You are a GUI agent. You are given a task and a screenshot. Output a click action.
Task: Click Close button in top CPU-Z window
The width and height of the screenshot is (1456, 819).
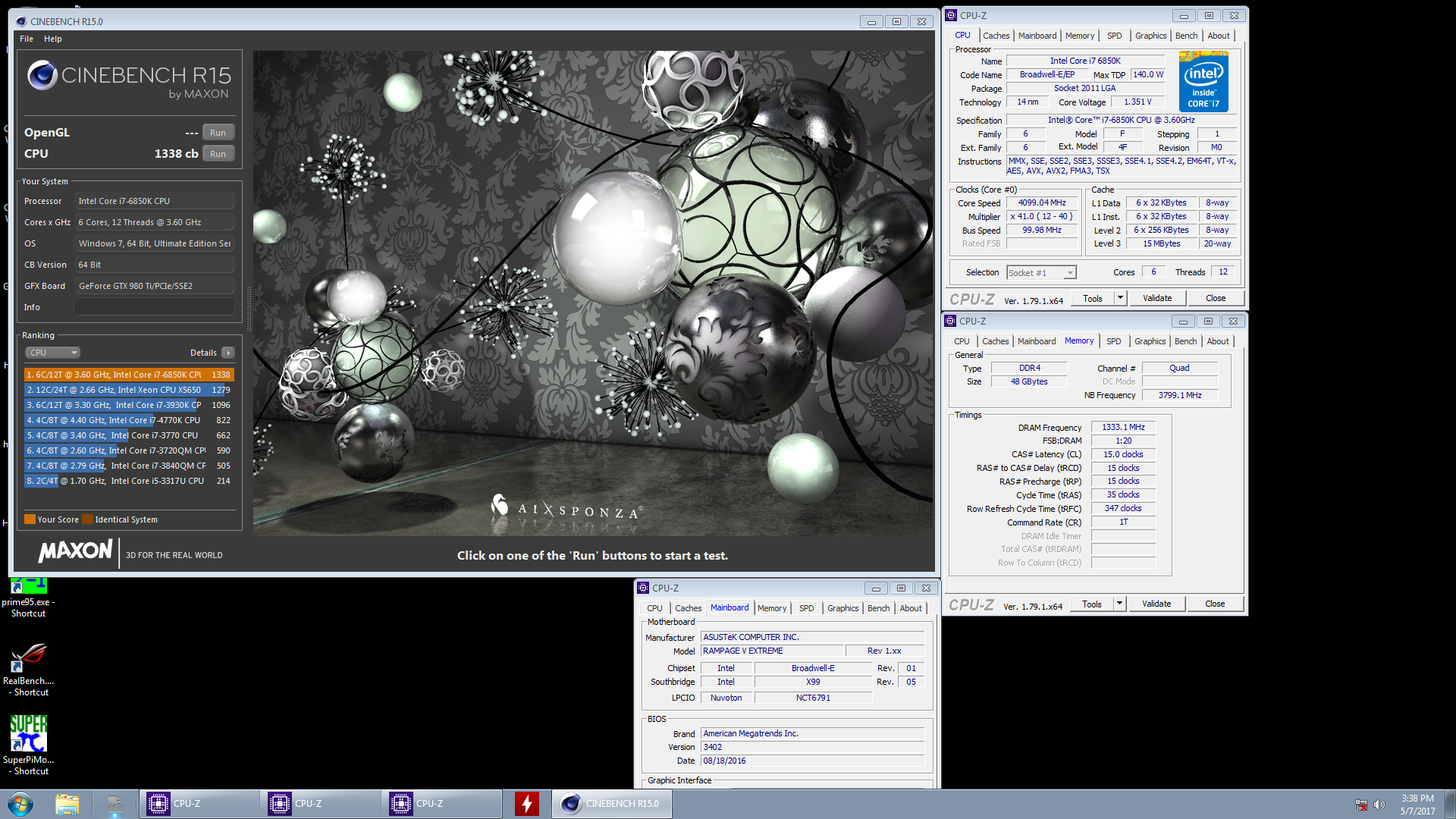coord(1216,298)
